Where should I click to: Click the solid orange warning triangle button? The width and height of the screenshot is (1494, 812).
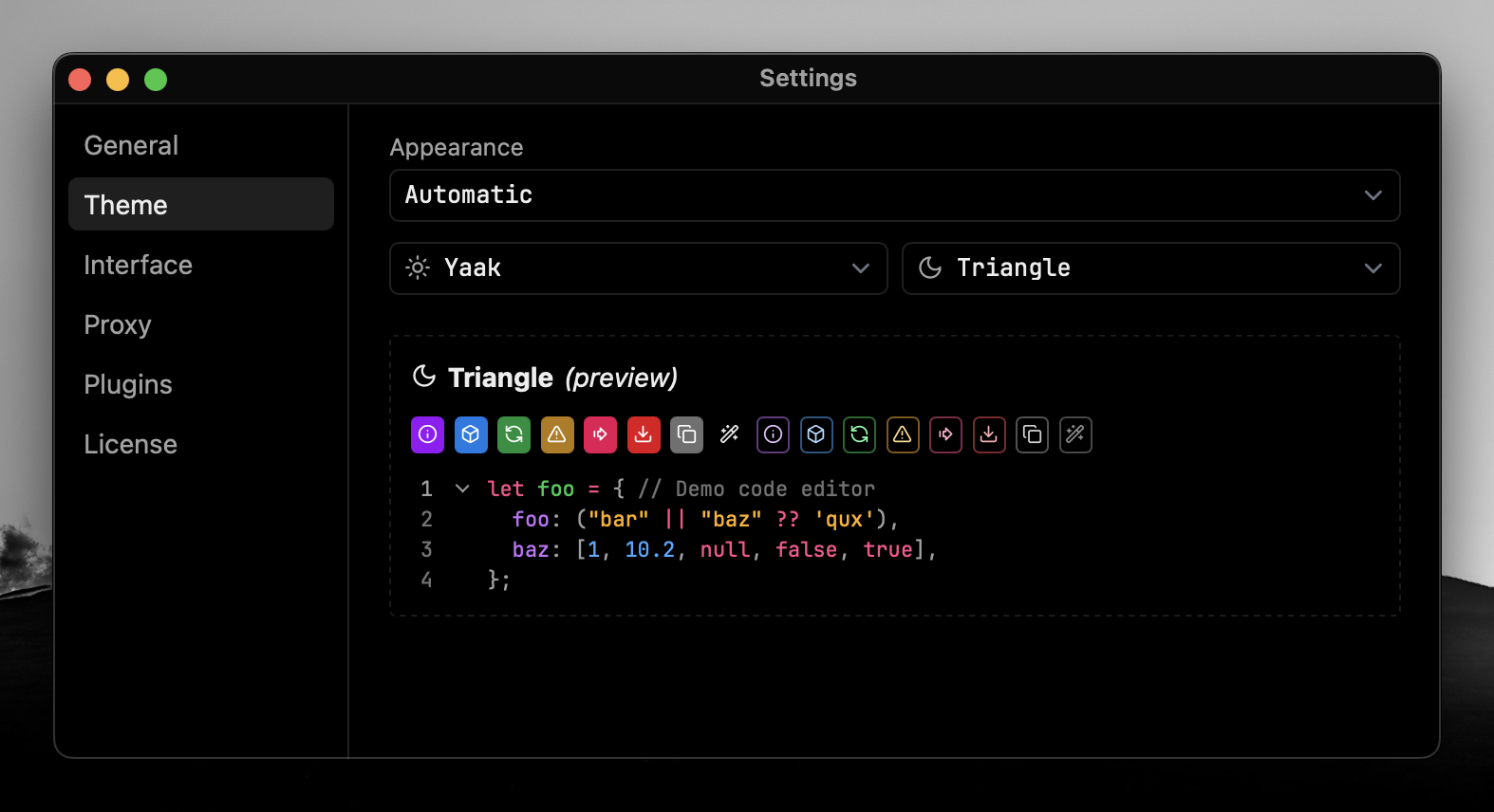click(557, 434)
